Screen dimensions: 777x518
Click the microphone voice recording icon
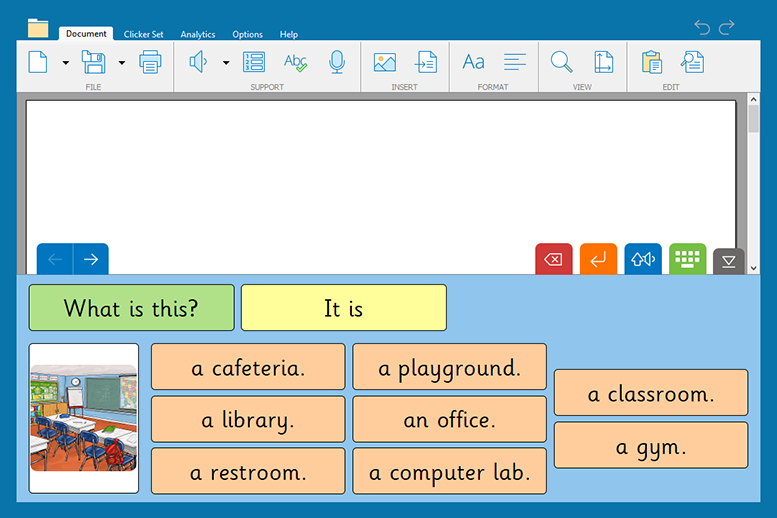pos(337,63)
